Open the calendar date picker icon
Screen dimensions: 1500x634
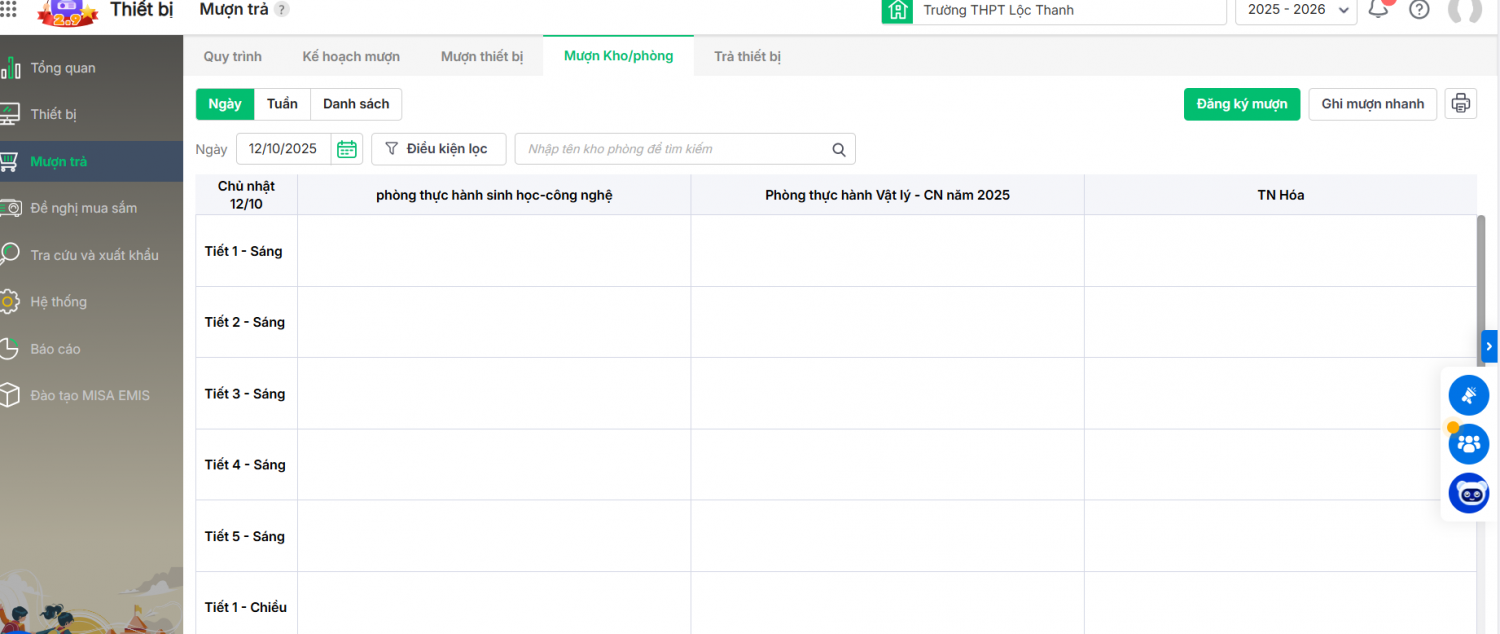[347, 149]
